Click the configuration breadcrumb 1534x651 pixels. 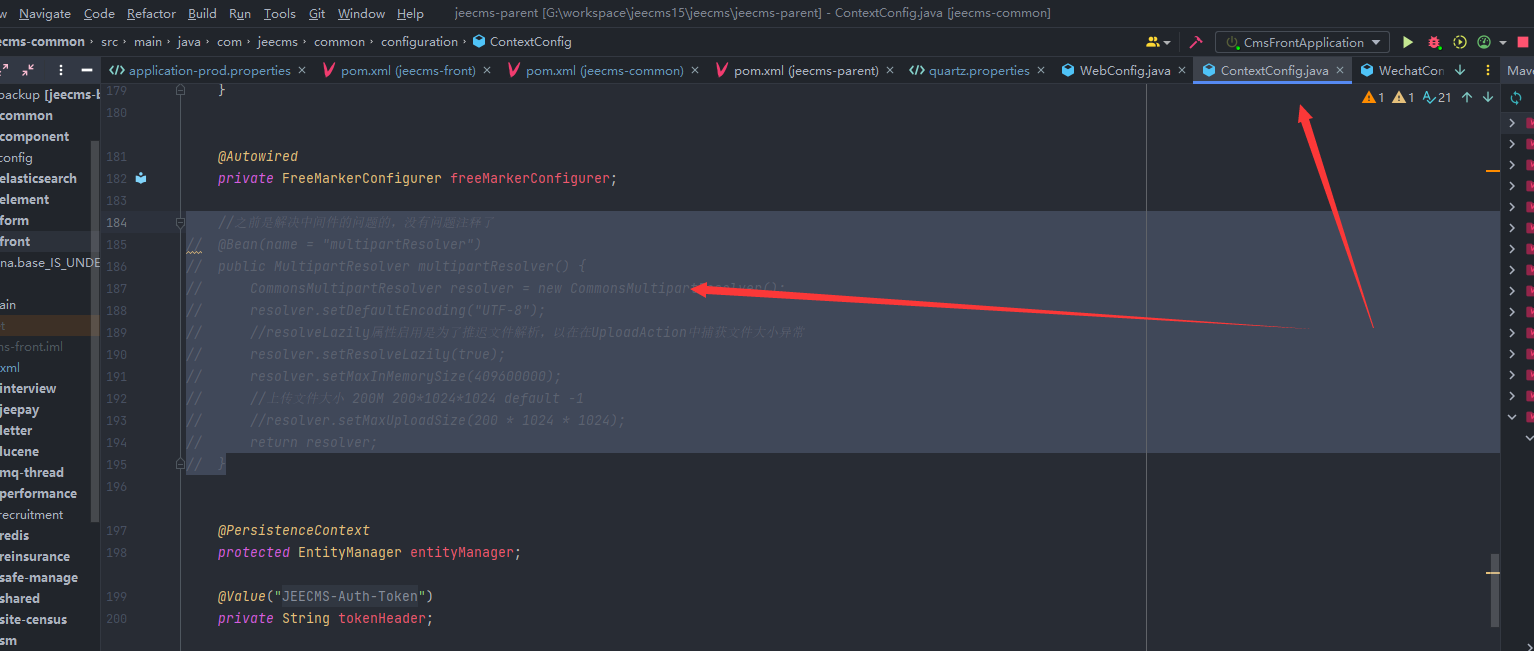click(419, 42)
